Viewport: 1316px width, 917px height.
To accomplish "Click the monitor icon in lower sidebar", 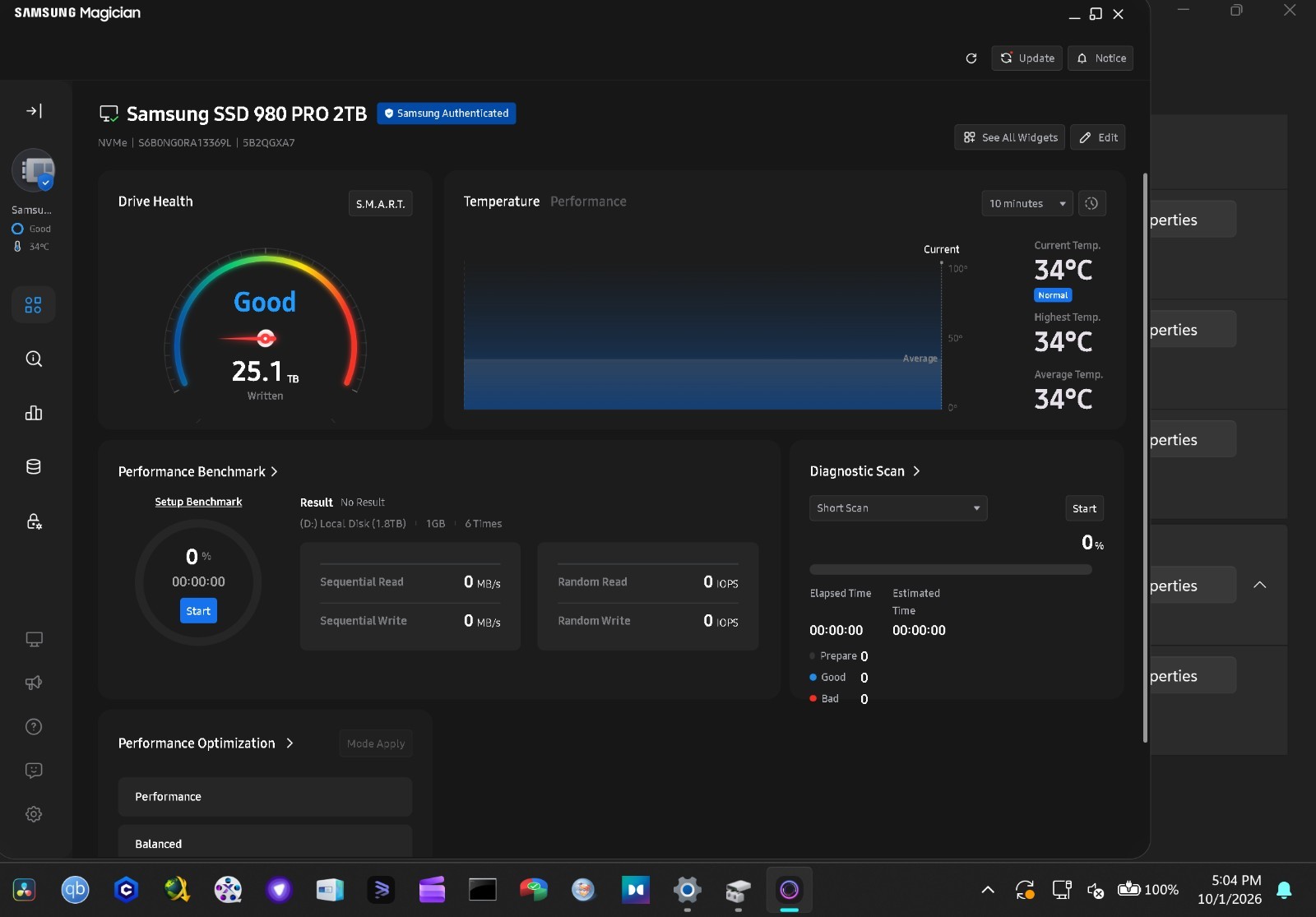I will (x=34, y=639).
